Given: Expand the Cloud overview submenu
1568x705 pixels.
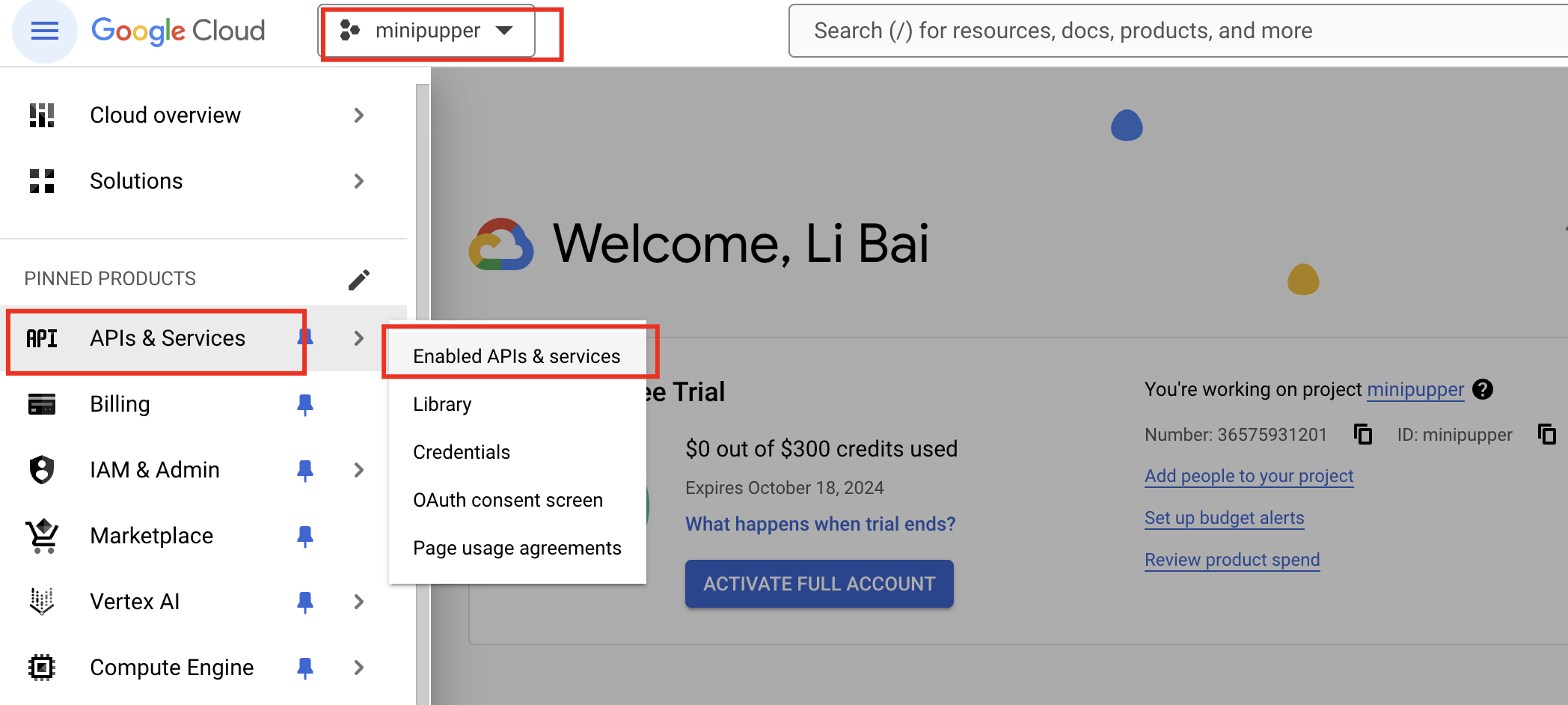Looking at the screenshot, I should 359,115.
